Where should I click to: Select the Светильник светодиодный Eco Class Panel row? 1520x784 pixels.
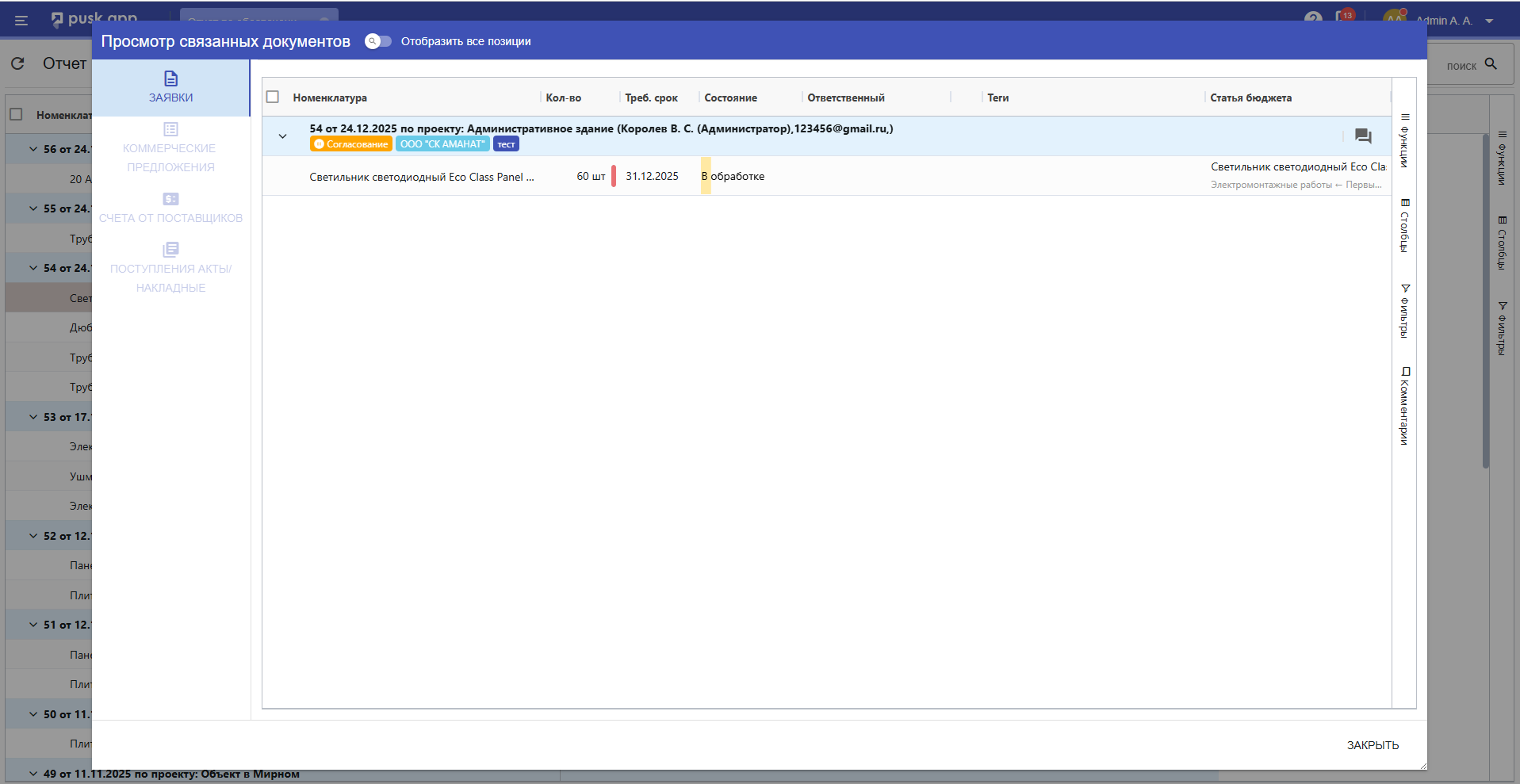(x=421, y=177)
